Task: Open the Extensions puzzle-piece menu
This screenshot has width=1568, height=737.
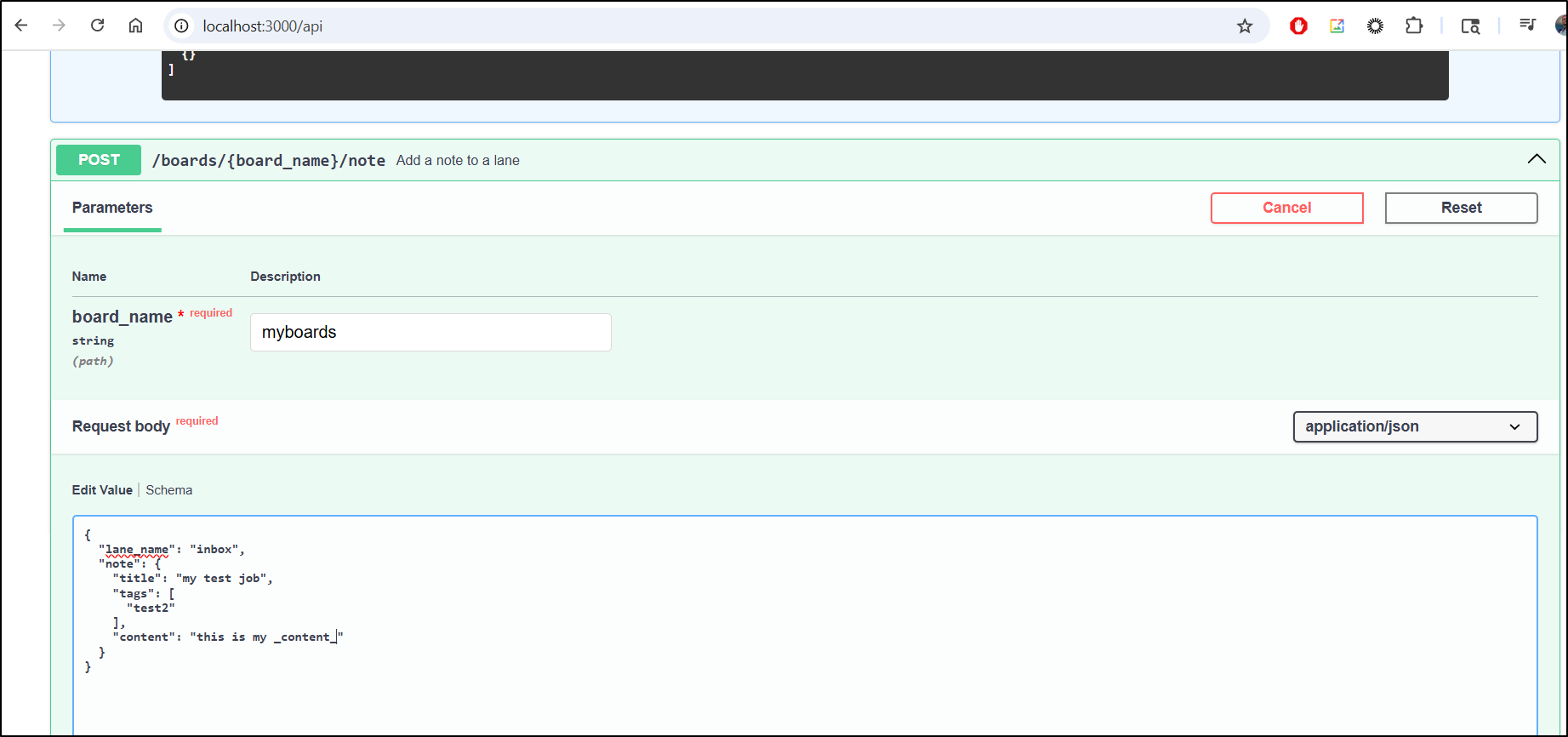Action: (x=1413, y=26)
